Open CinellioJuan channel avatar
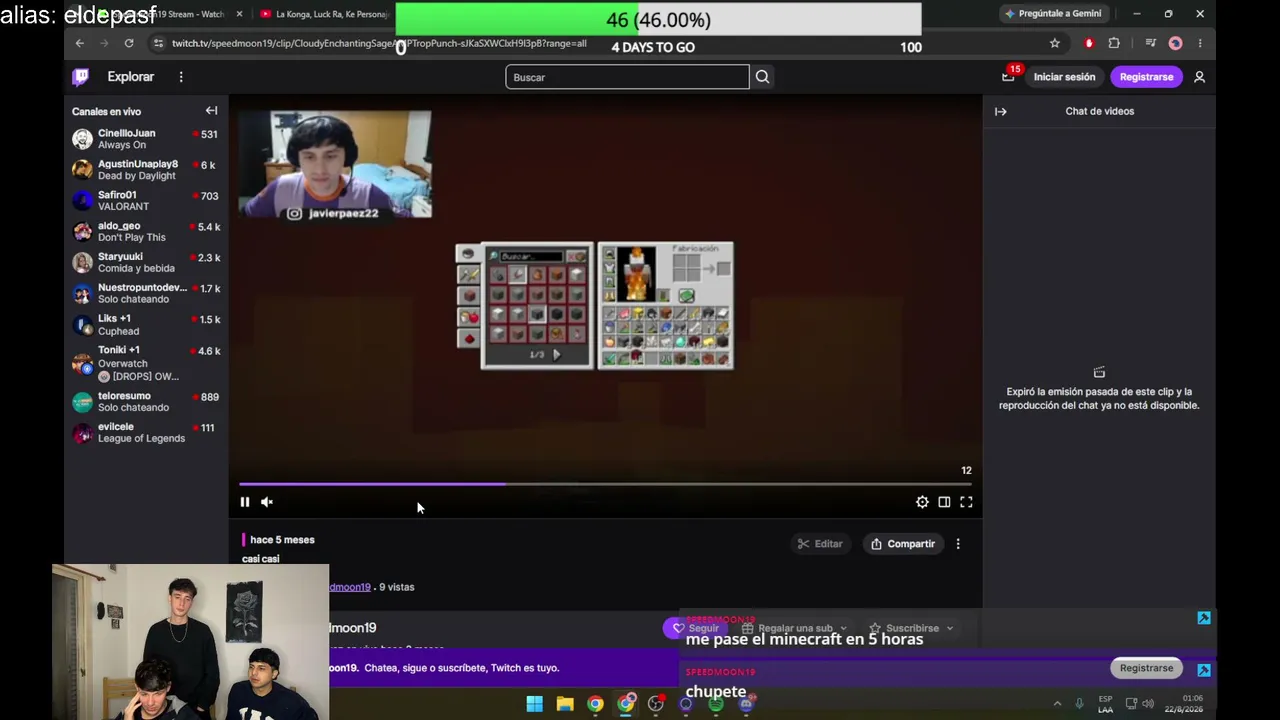 pyautogui.click(x=82, y=139)
